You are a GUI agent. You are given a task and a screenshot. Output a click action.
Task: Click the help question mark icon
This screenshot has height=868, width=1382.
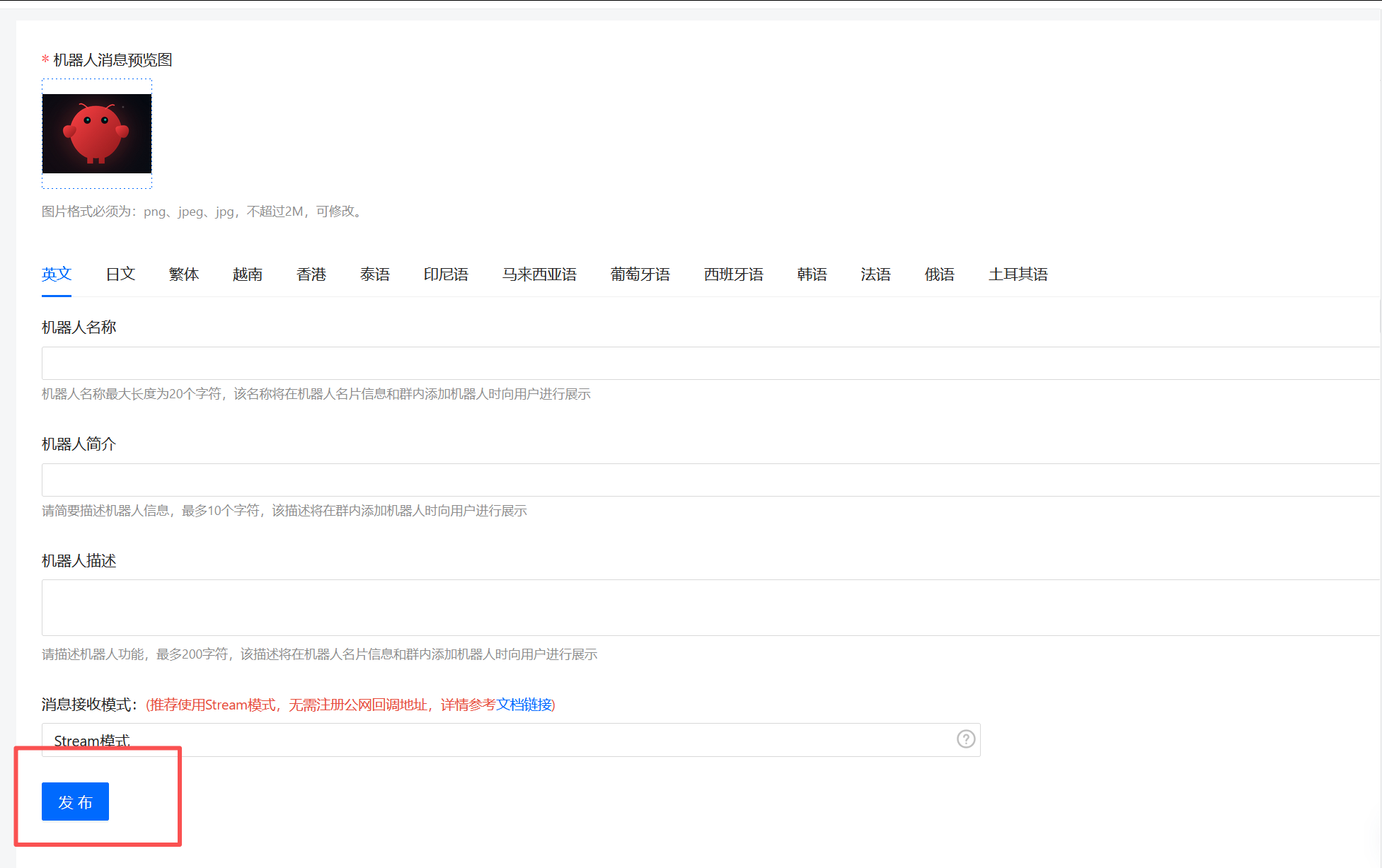pyautogui.click(x=966, y=739)
